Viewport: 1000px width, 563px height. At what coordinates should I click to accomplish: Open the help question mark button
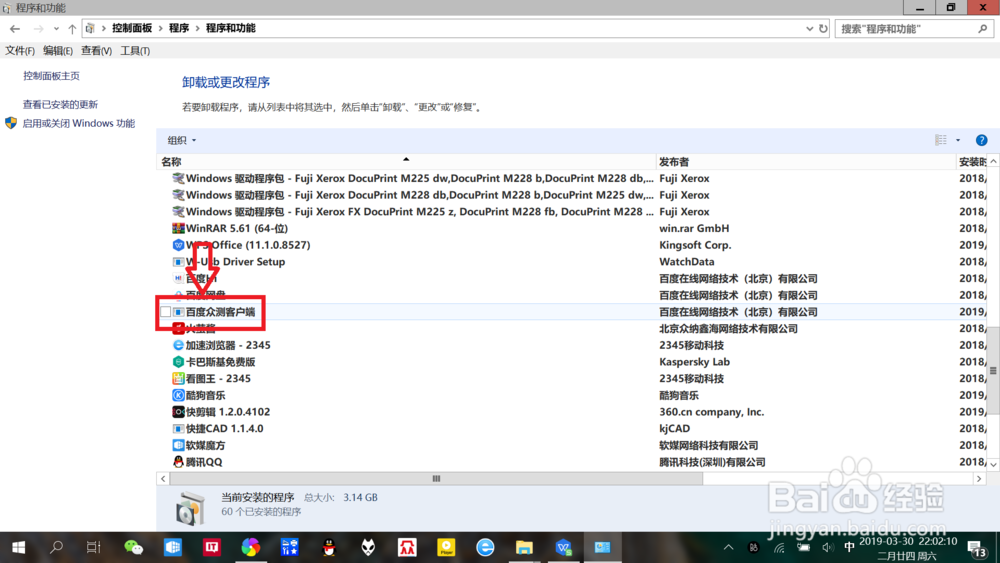(982, 140)
